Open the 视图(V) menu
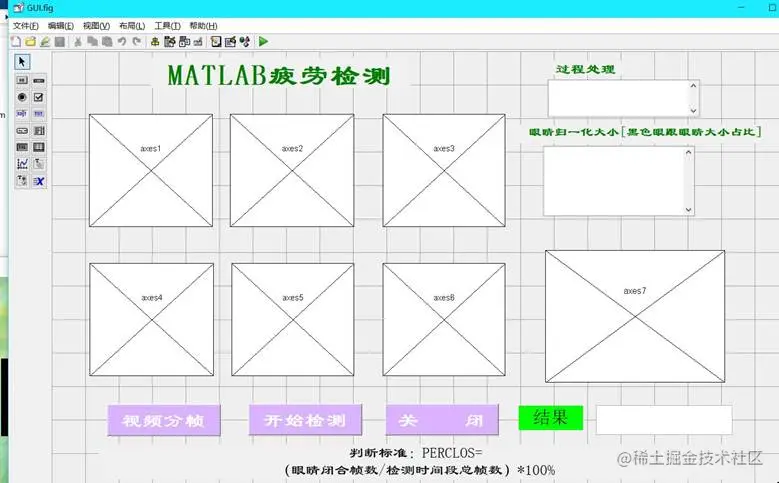This screenshot has height=483, width=779. [96, 26]
